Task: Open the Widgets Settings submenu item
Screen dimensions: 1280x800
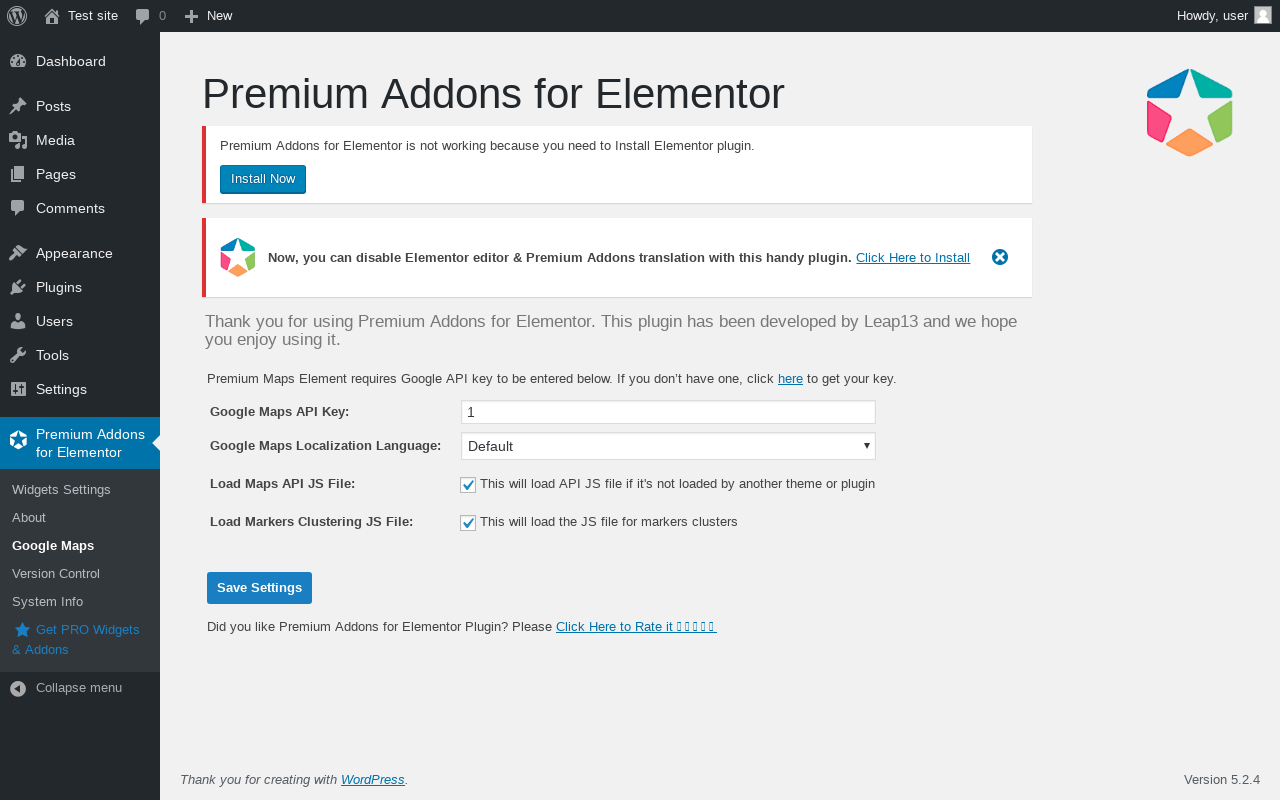Action: (61, 490)
